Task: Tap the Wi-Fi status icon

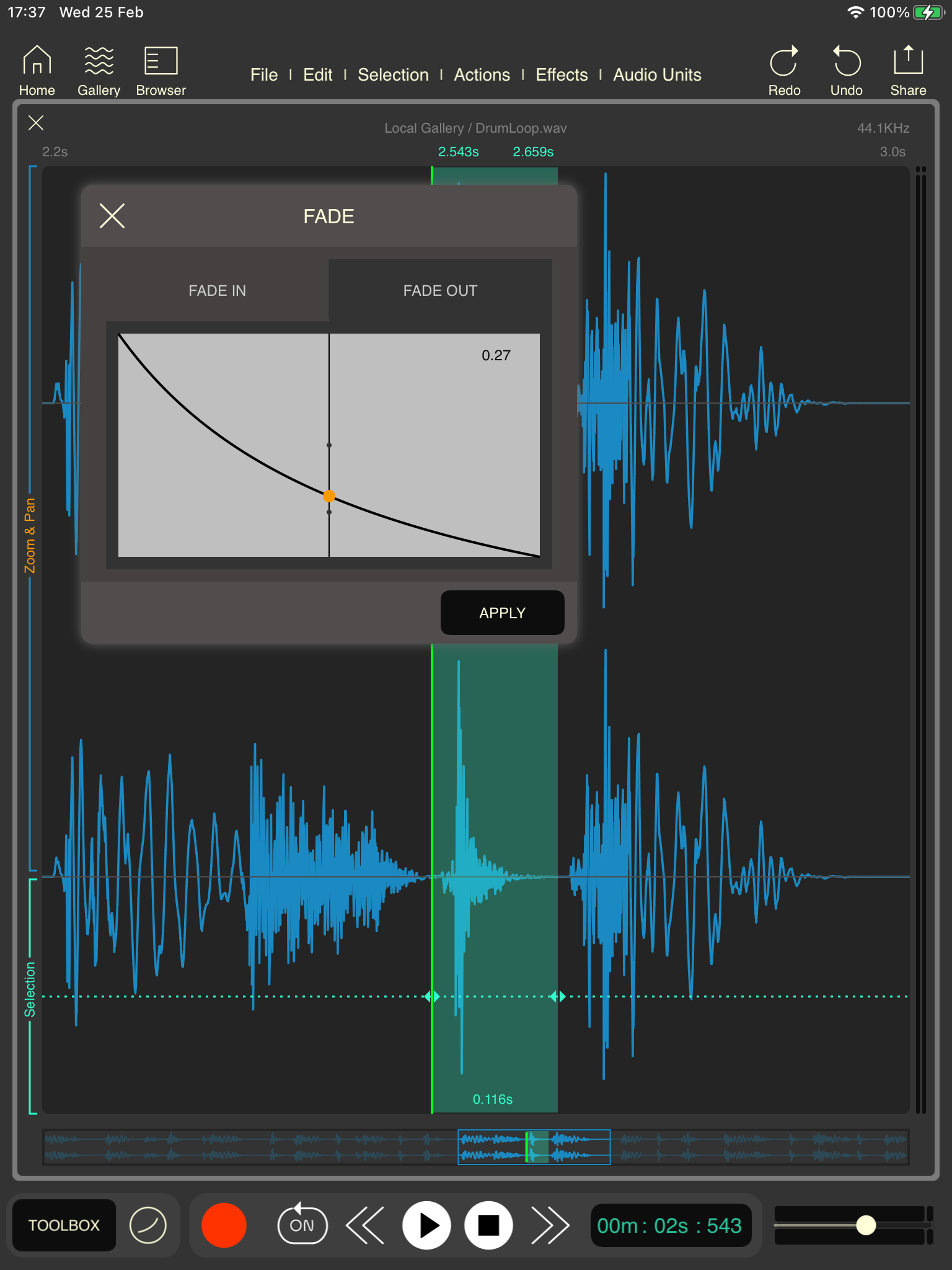Action: click(x=855, y=12)
